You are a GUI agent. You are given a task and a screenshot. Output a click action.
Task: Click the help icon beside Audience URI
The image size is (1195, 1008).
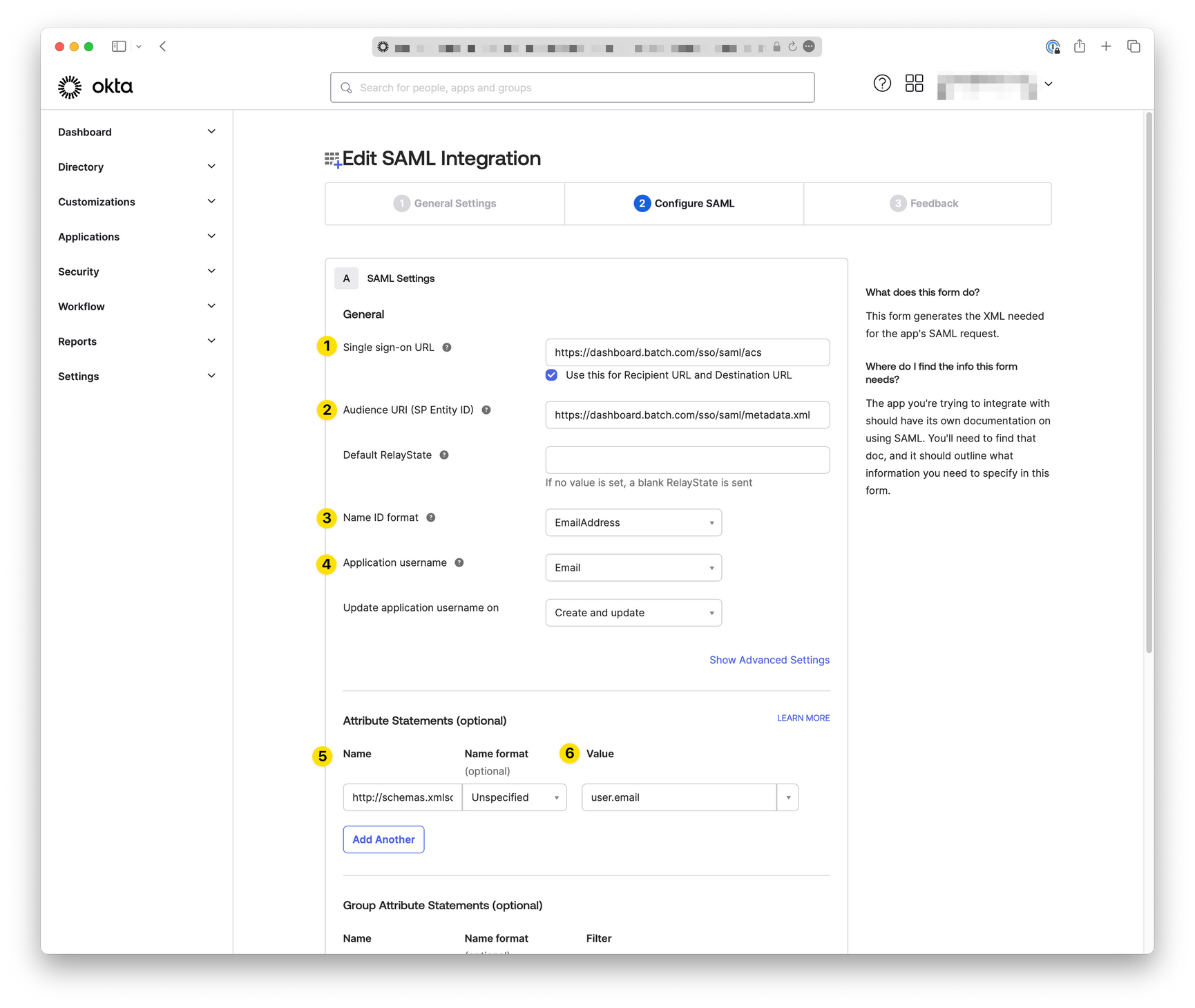click(486, 410)
